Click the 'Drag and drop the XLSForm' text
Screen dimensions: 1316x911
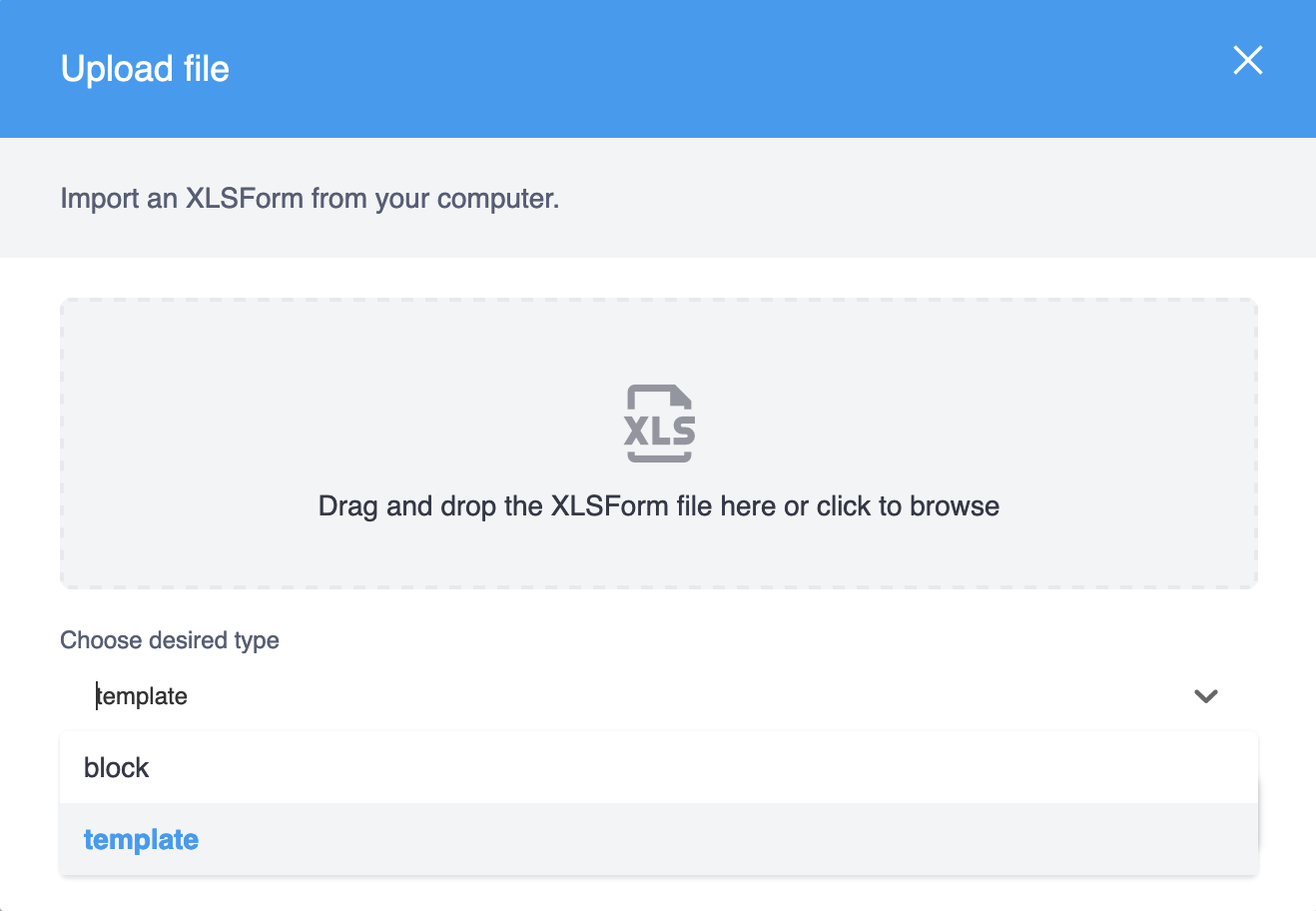[499, 506]
